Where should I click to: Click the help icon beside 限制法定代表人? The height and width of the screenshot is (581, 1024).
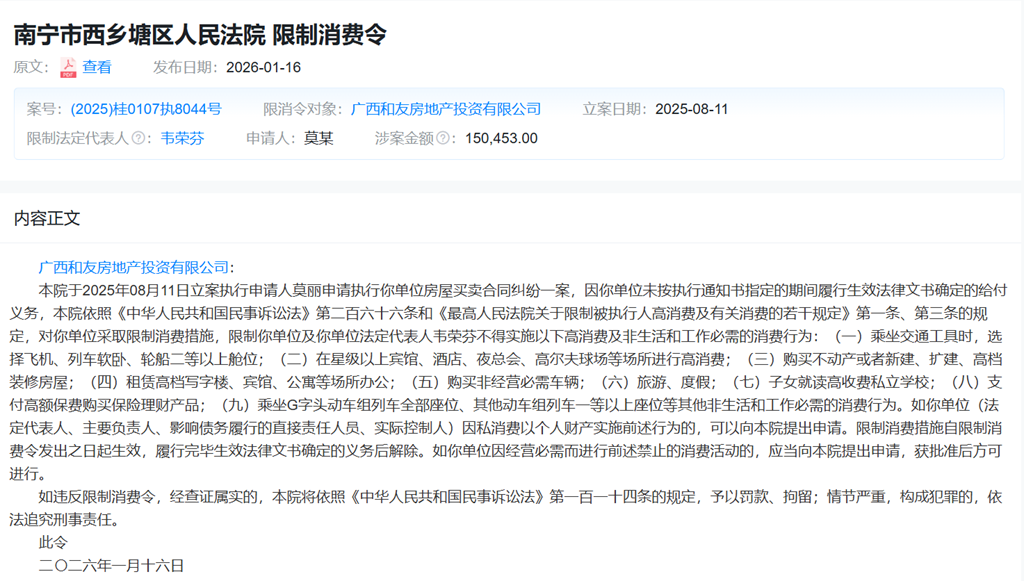tap(138, 139)
